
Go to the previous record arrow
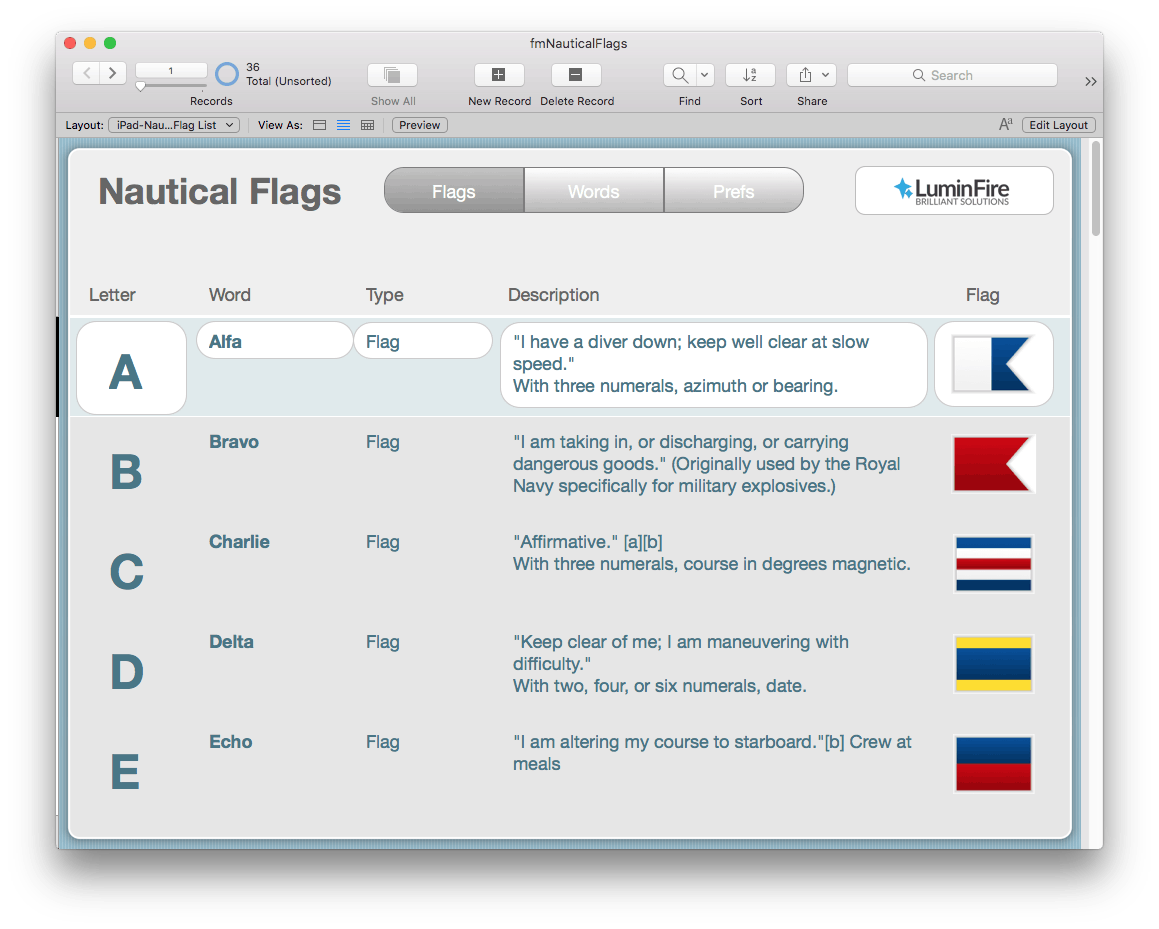pyautogui.click(x=86, y=73)
